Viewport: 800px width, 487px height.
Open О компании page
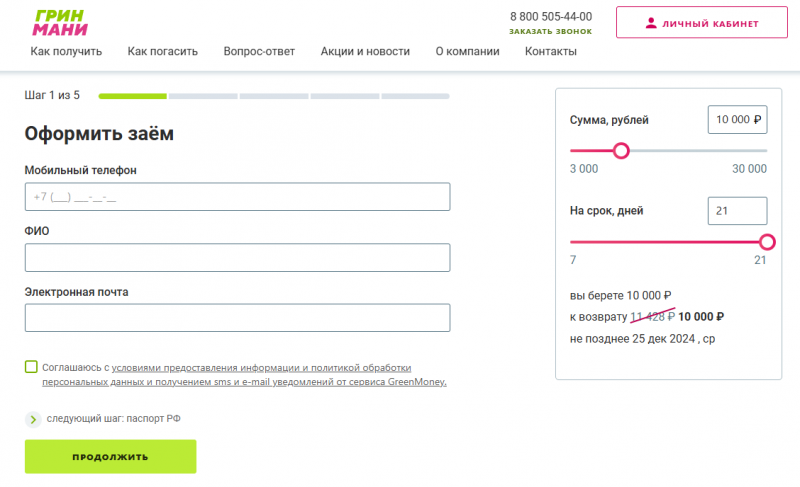[x=467, y=52]
